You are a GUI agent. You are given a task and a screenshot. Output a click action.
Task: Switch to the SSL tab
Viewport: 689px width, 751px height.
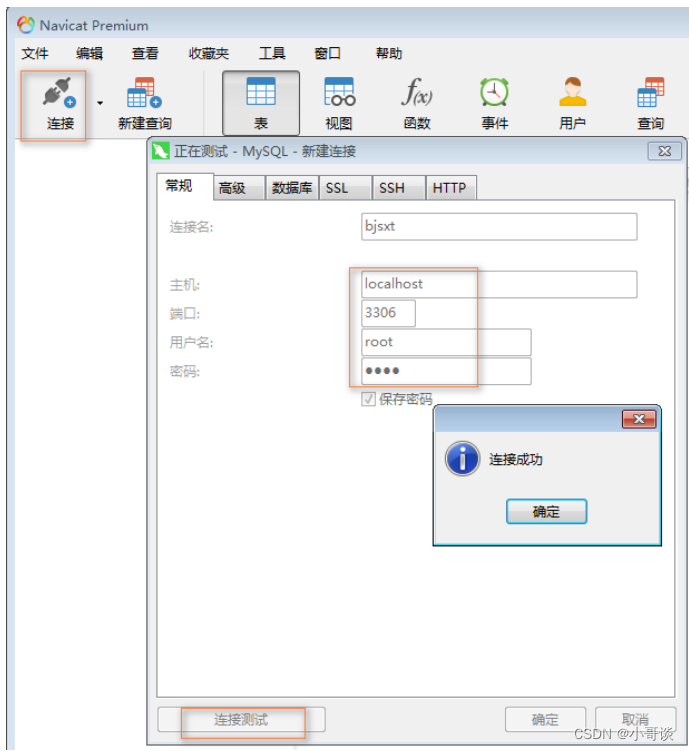(345, 188)
